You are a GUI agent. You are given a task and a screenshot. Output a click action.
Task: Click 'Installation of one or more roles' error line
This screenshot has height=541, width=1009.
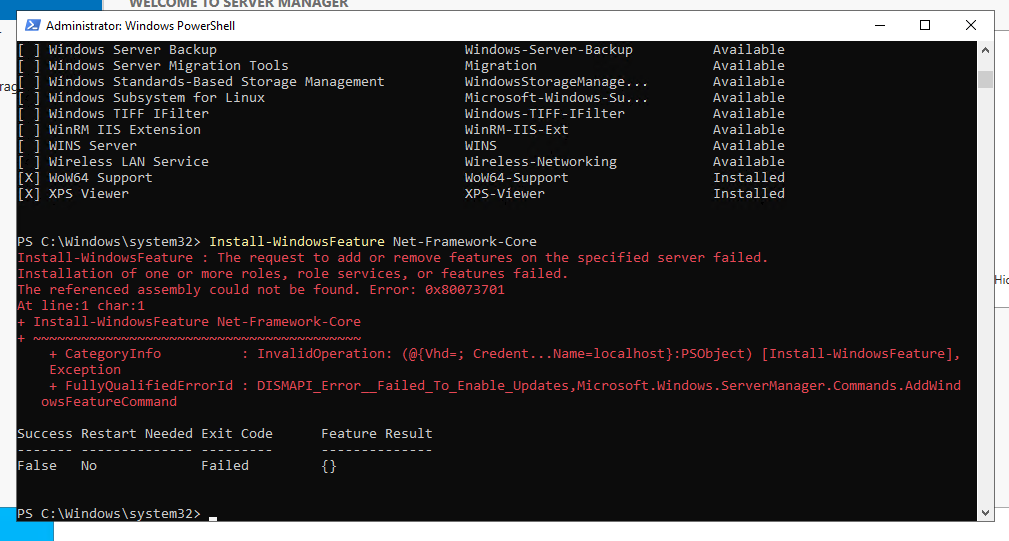coord(293,274)
